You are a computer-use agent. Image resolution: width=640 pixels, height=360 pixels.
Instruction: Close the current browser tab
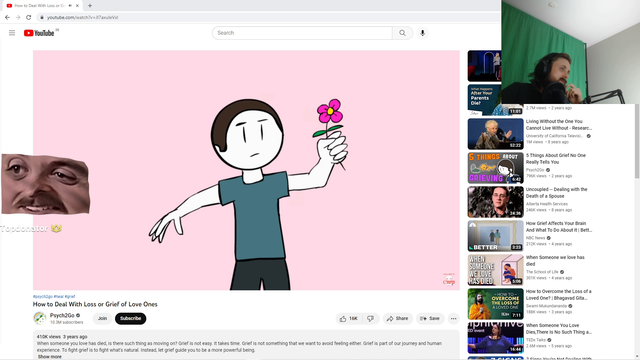(x=77, y=6)
